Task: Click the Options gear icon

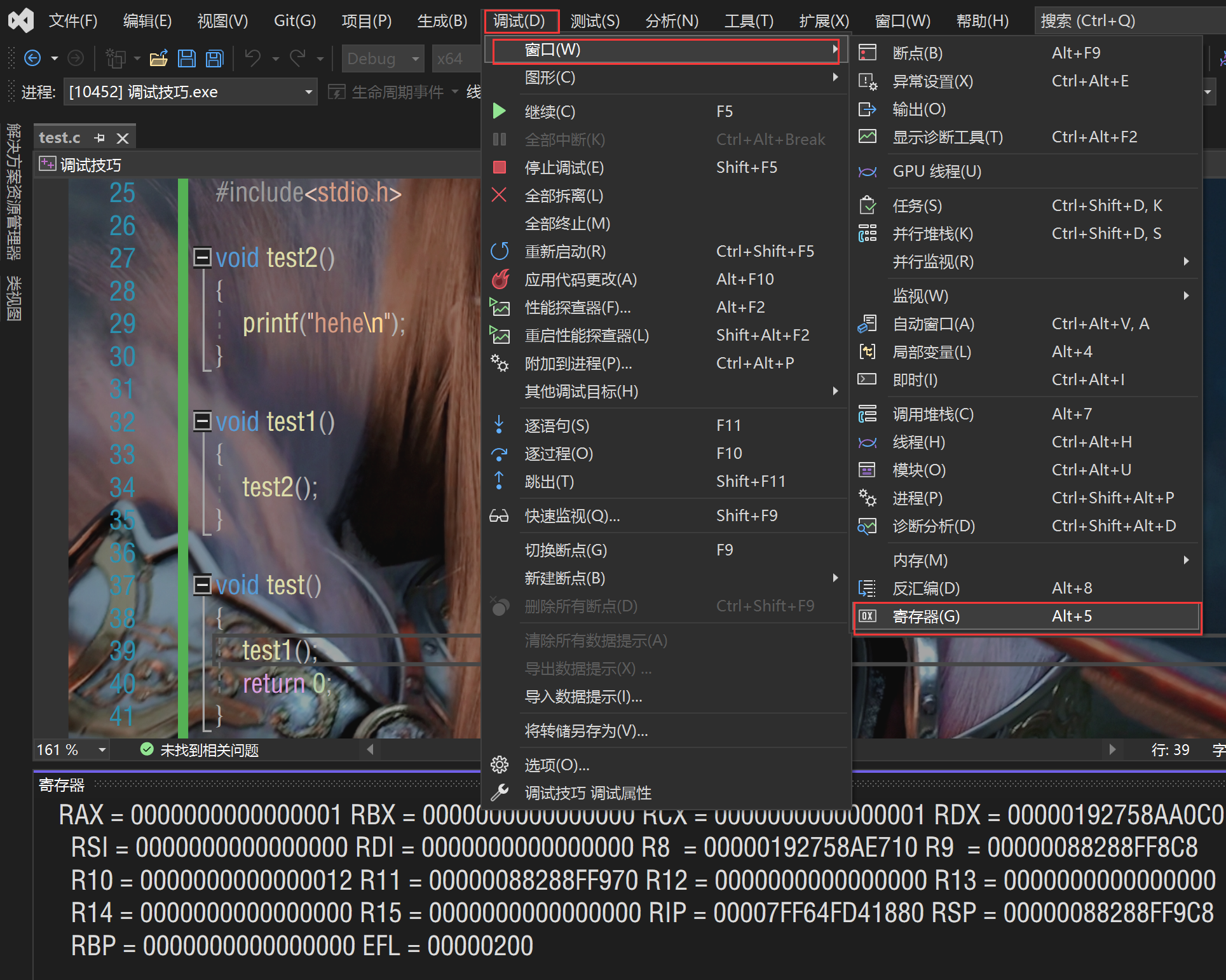Action: pos(500,765)
